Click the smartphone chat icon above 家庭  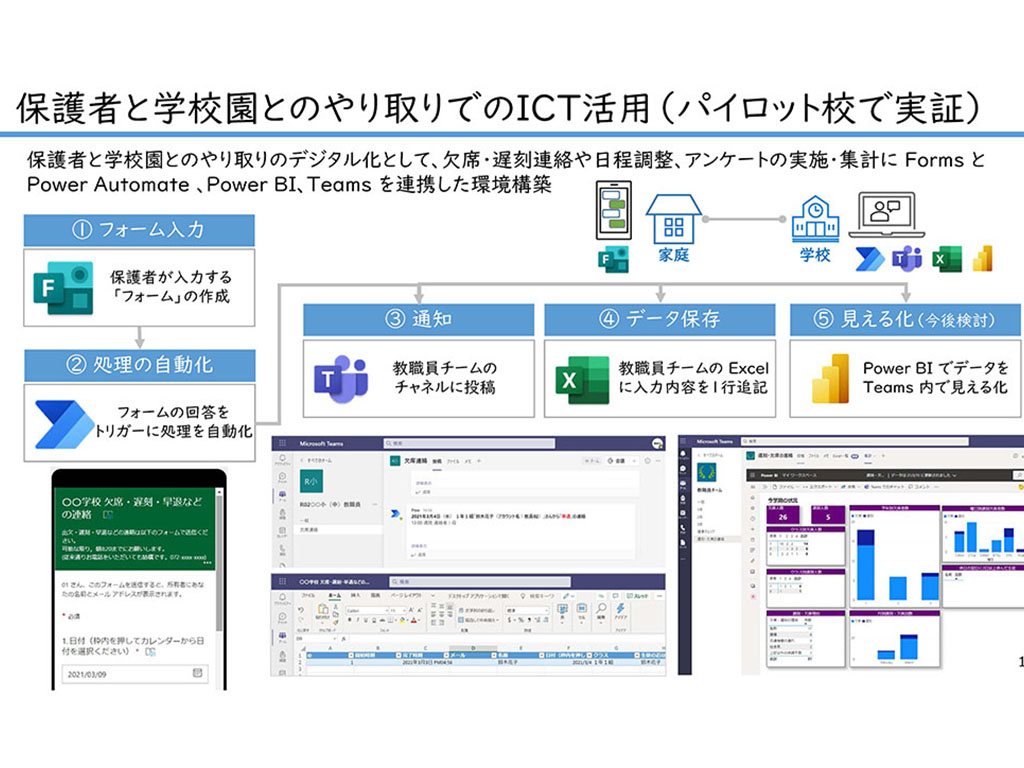point(613,210)
